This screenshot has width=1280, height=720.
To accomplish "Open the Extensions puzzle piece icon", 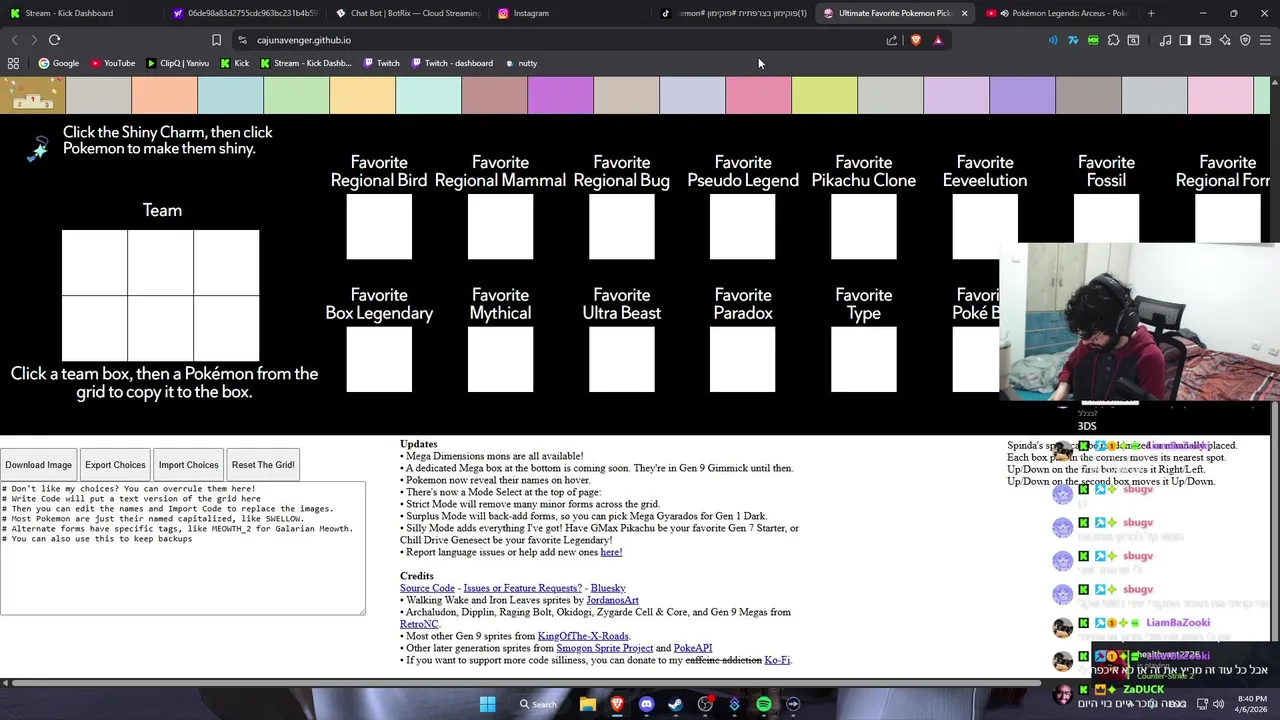I will coord(1113,40).
